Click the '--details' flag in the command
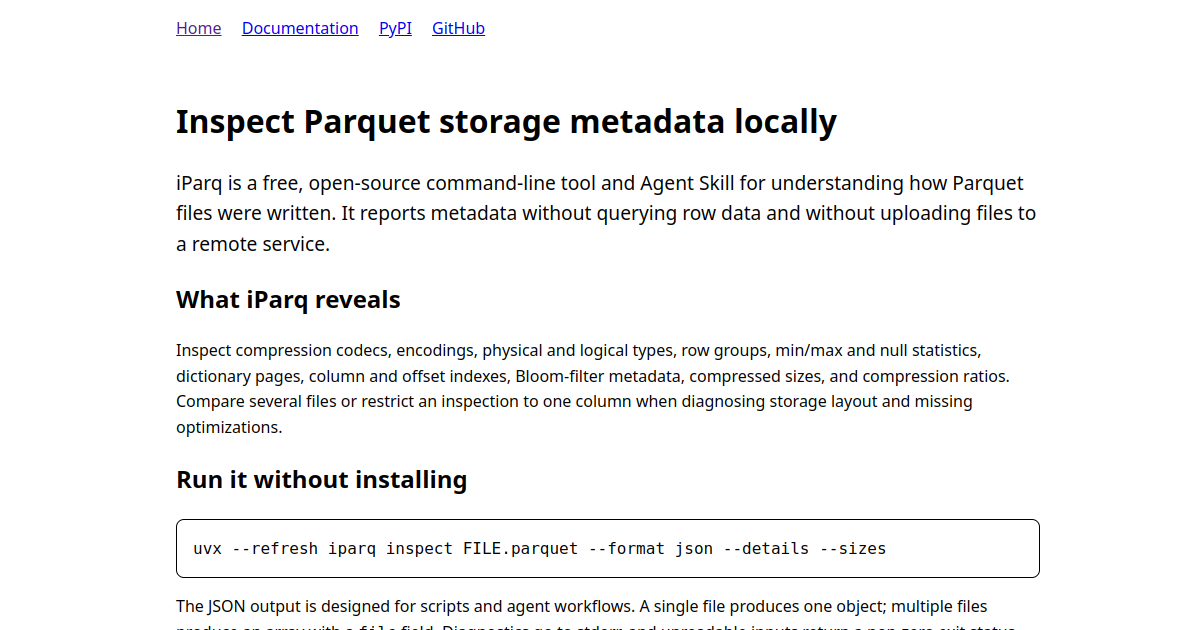Viewport: 1200px width, 630px height. coord(767,548)
